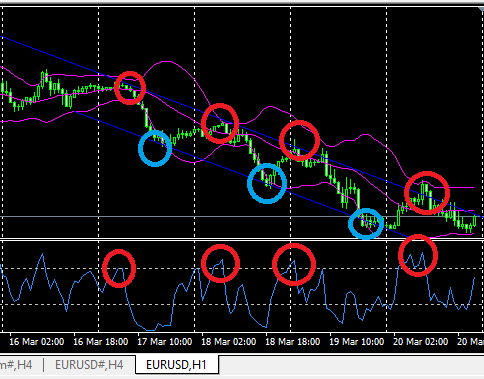The height and width of the screenshot is (379, 484).
Task: Select the 16 Mar 02:00 time label
Action: [37, 342]
